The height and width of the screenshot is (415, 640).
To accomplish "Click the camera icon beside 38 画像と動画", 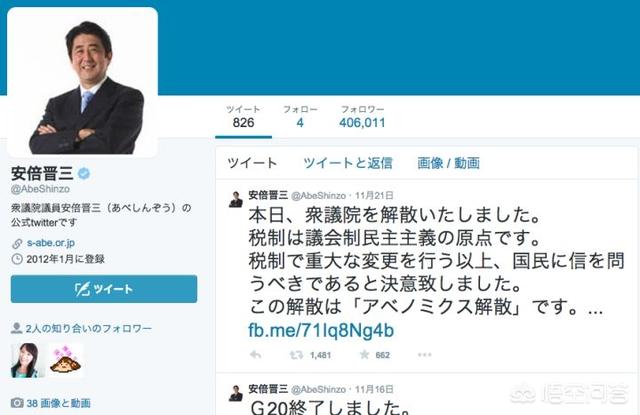I will (x=17, y=403).
